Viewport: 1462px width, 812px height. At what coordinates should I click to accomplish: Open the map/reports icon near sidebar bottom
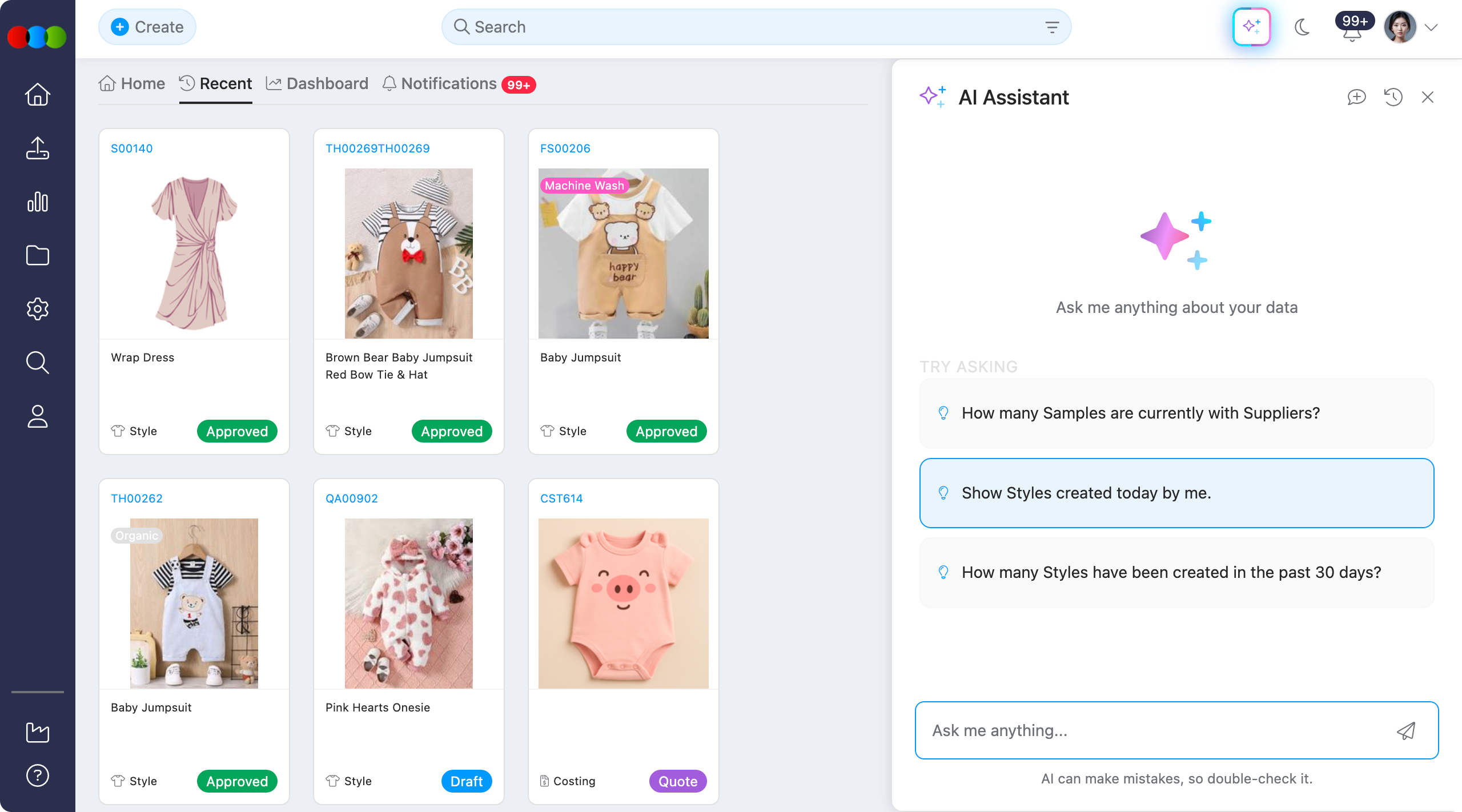37,733
